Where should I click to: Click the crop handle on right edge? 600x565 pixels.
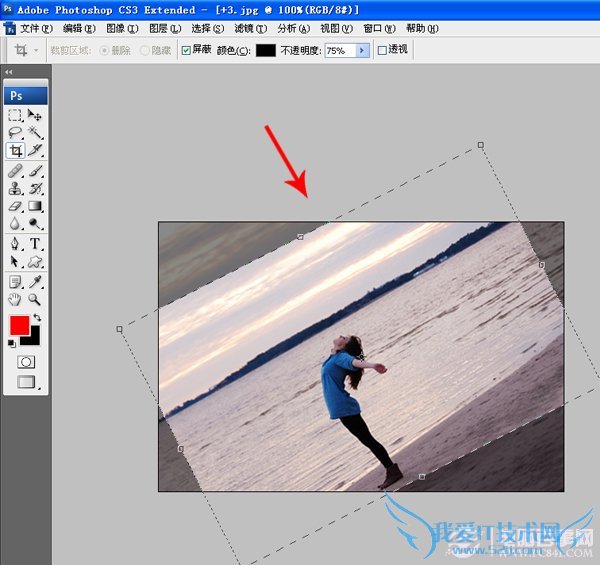click(542, 265)
